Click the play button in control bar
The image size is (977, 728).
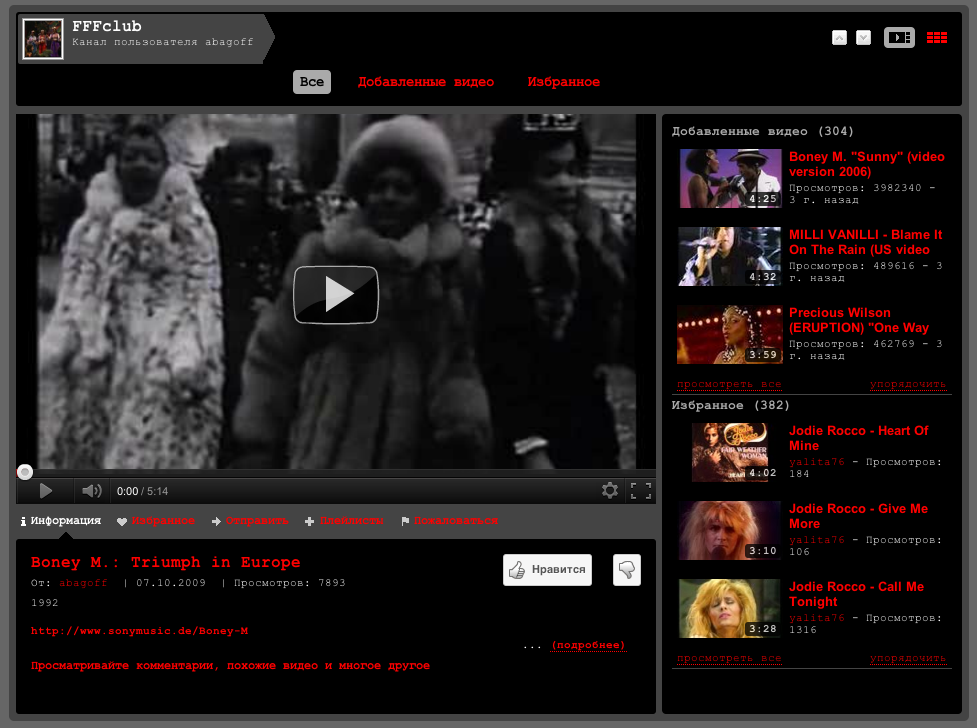pyautogui.click(x=45, y=491)
